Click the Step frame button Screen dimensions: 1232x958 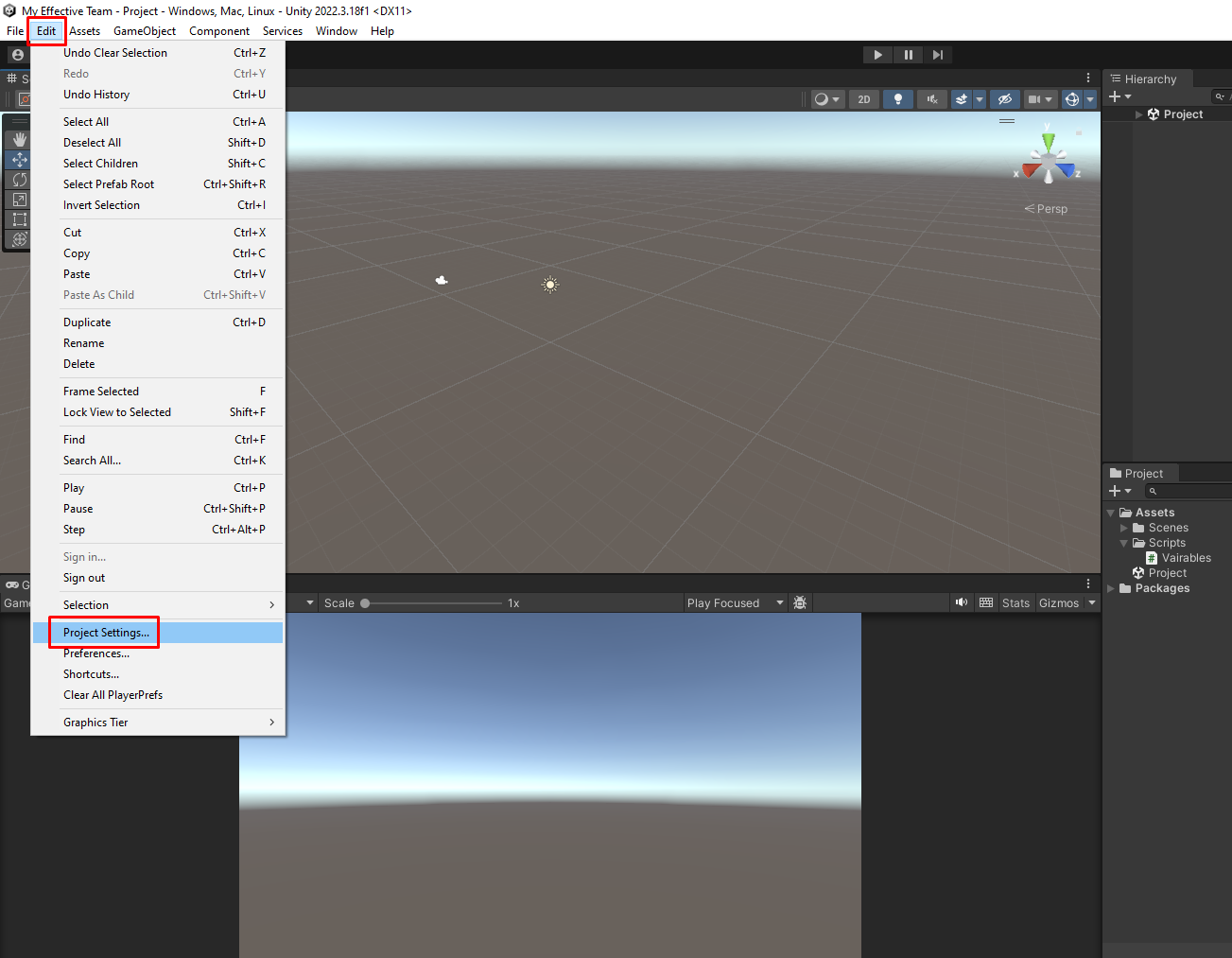(937, 54)
